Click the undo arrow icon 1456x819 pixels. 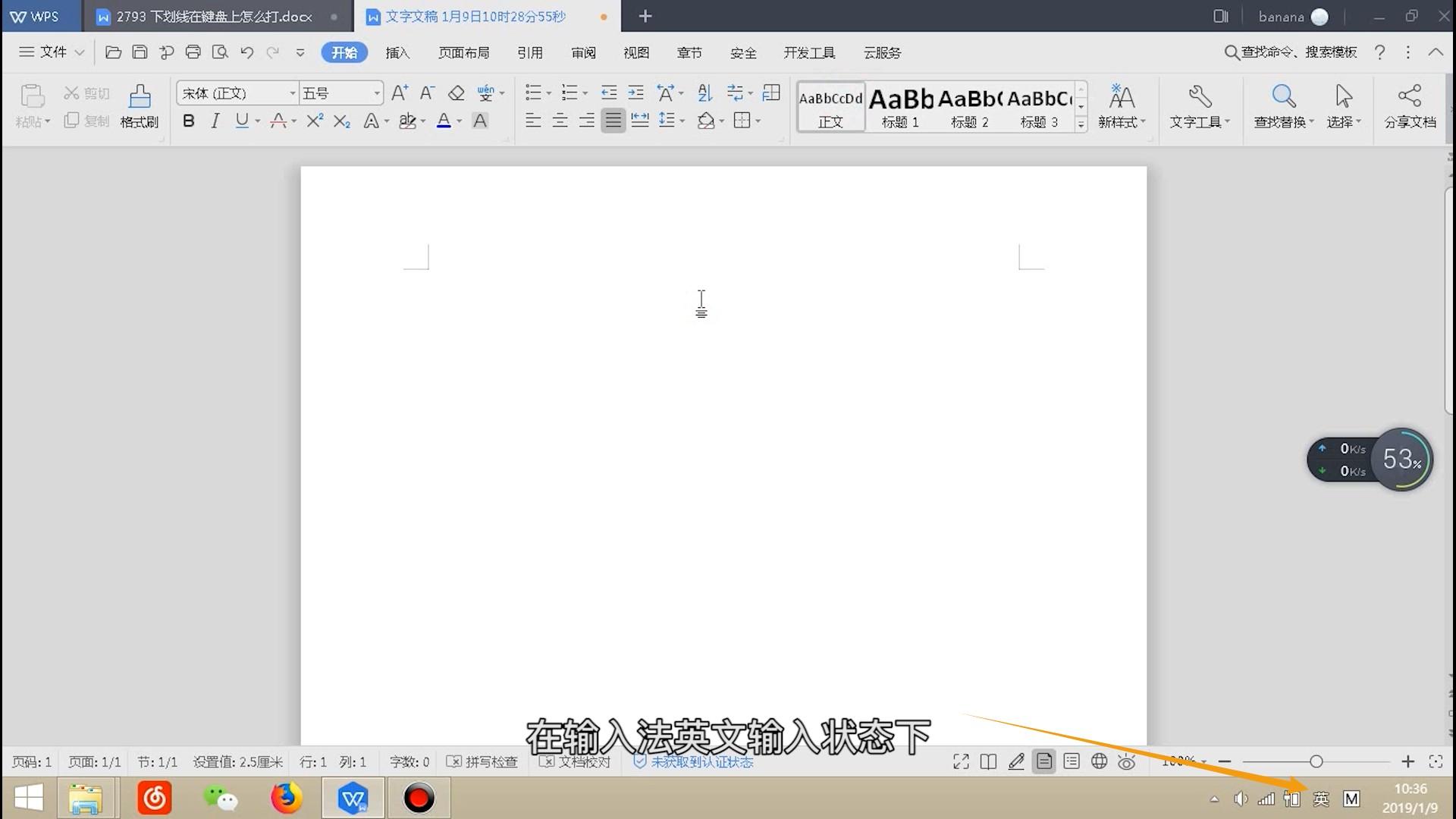(246, 52)
